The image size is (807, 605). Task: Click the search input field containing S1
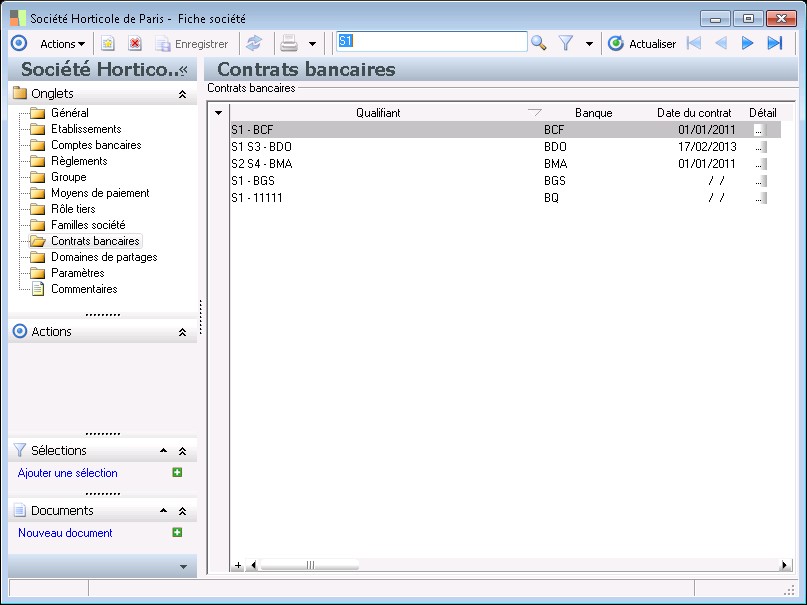pyautogui.click(x=430, y=42)
